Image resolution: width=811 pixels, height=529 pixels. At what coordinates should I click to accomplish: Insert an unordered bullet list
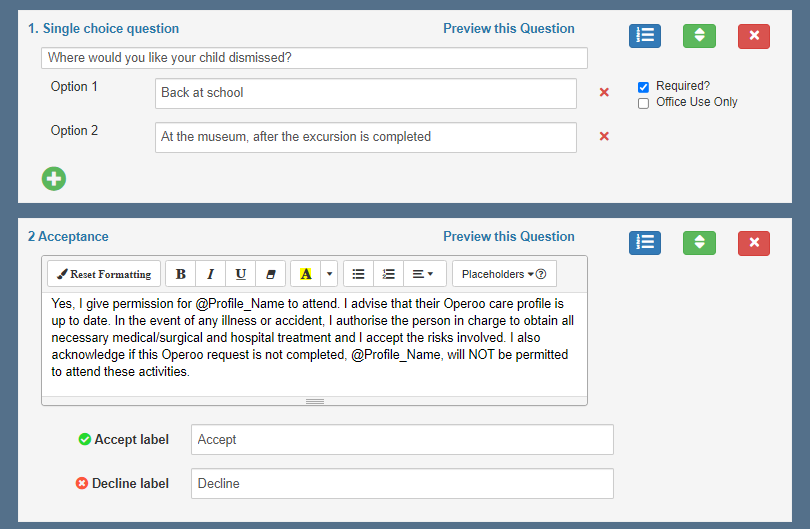[x=358, y=274]
